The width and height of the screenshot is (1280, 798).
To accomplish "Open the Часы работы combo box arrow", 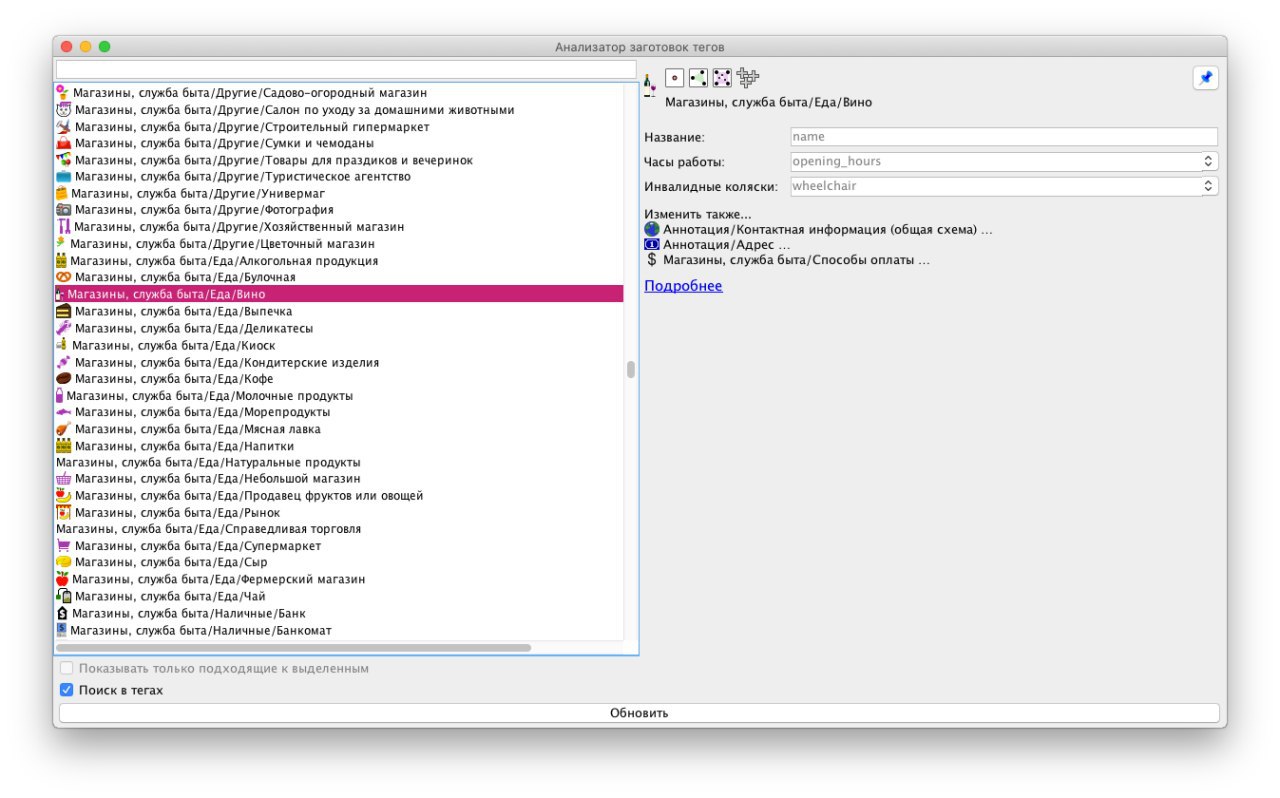I will 1208,161.
